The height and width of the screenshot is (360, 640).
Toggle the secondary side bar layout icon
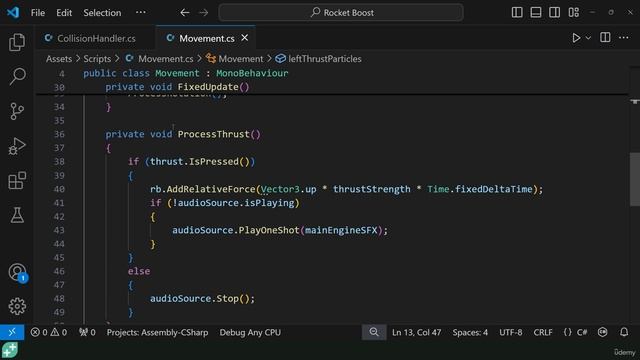554,13
